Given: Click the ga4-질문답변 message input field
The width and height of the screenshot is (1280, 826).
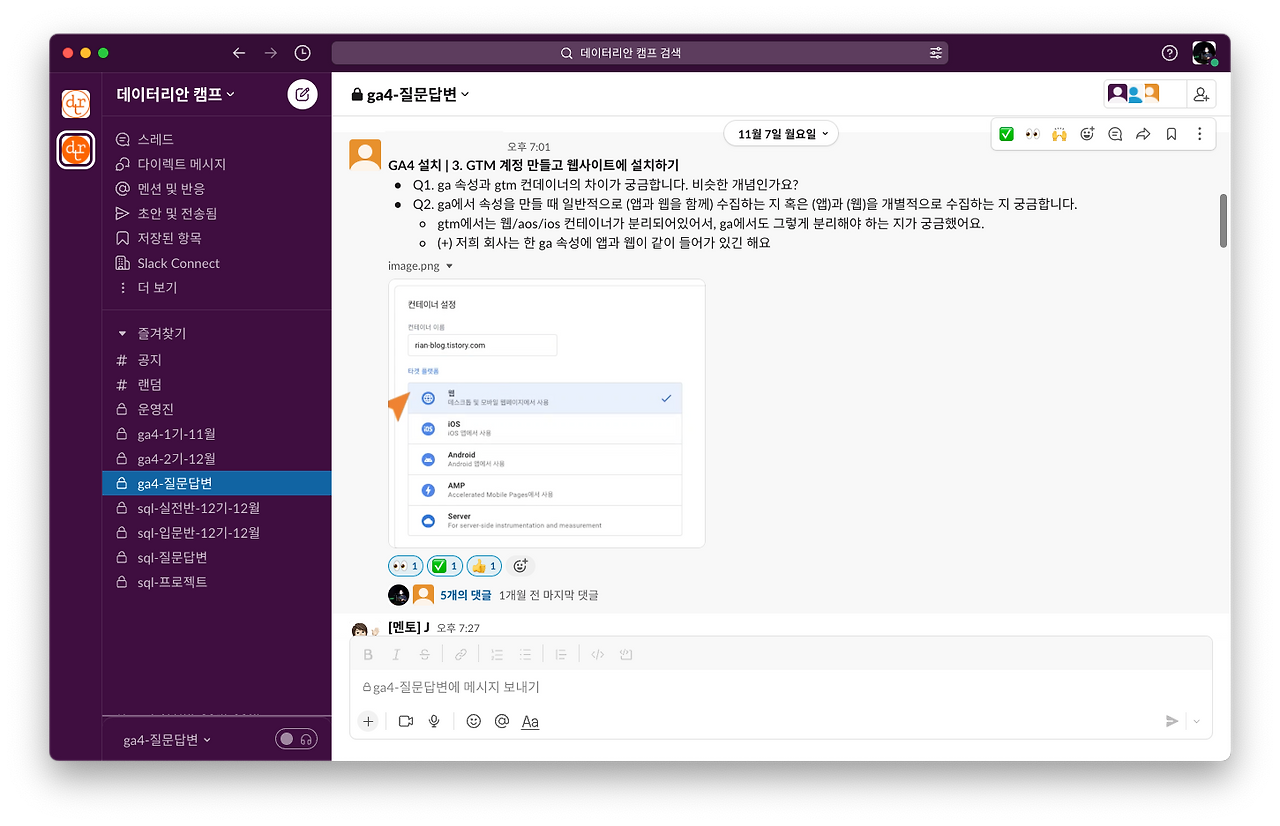Looking at the screenshot, I should click(x=780, y=687).
